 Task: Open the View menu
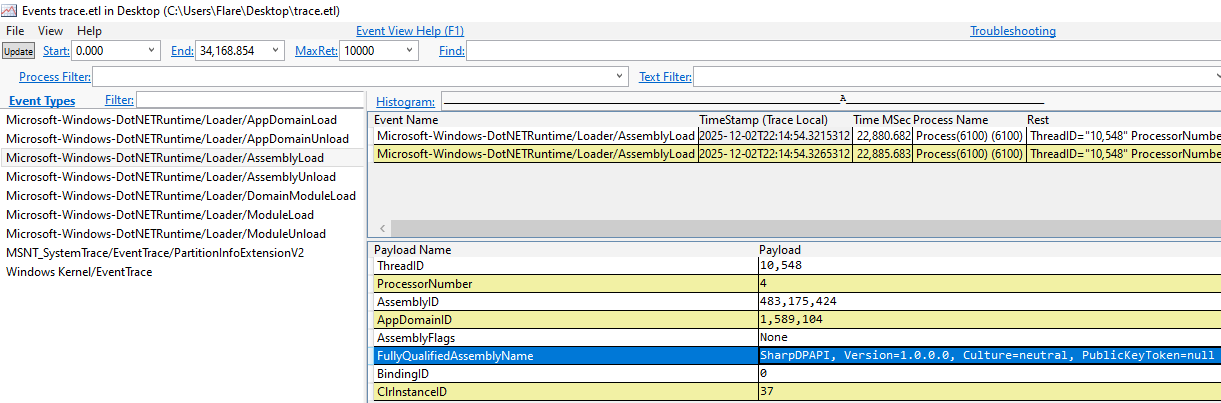(x=50, y=31)
